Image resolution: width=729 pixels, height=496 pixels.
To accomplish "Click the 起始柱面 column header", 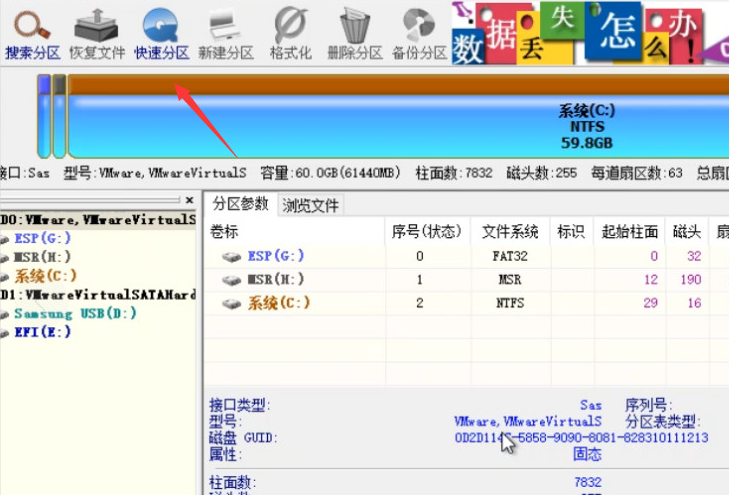I will [629, 231].
